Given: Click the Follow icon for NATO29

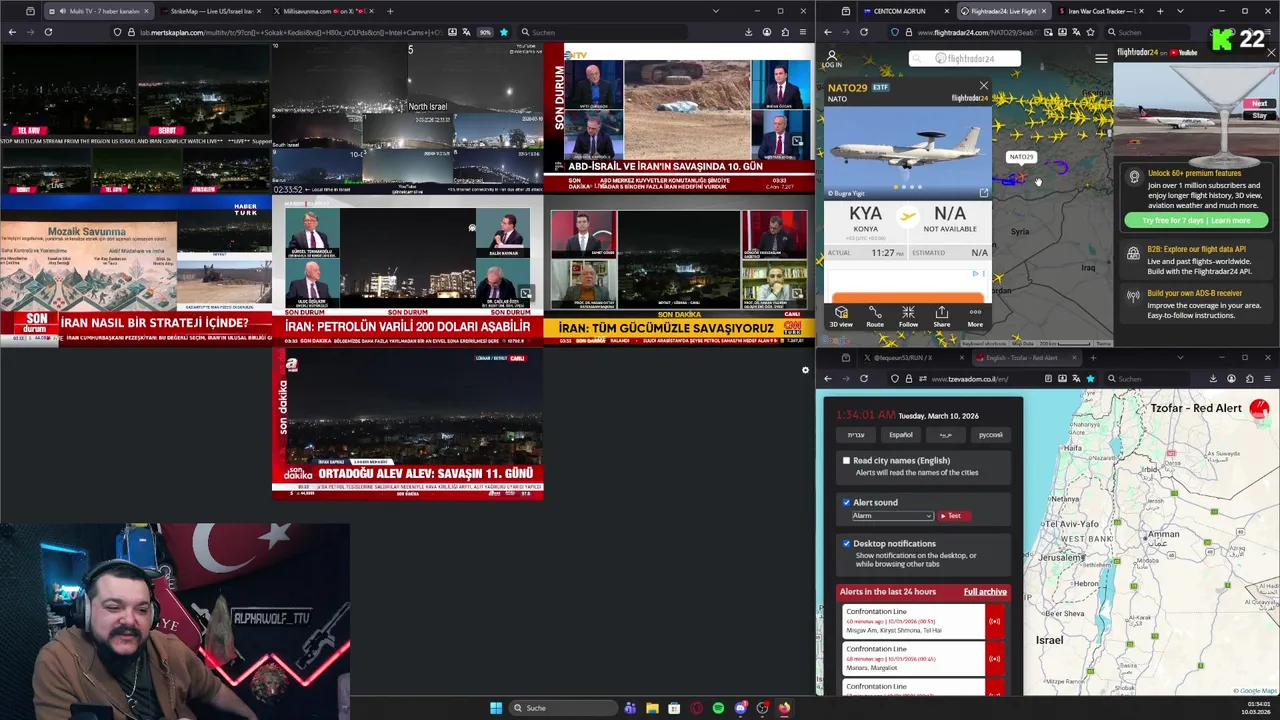Looking at the screenshot, I should click(908, 317).
